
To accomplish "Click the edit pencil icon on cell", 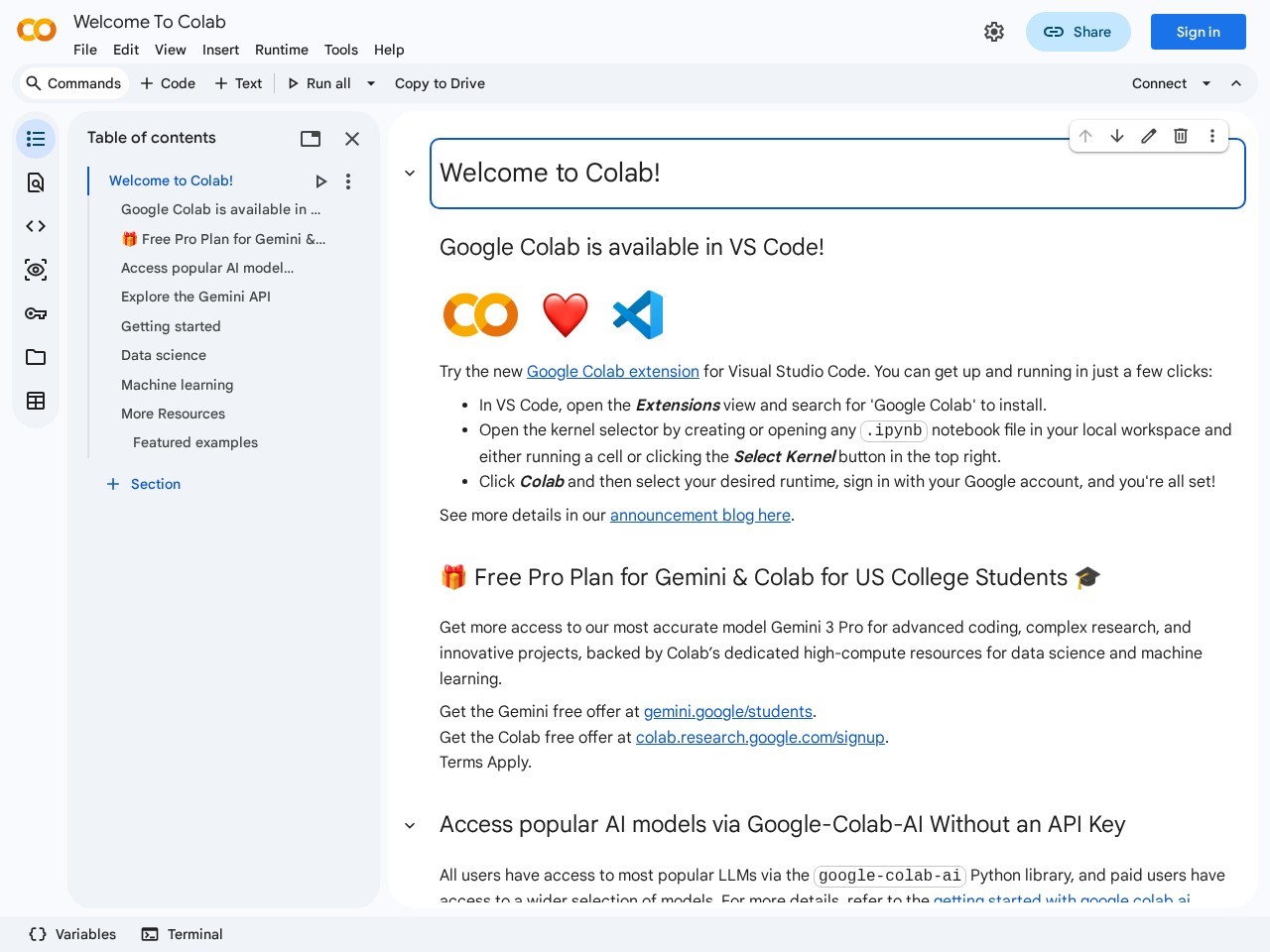I will (x=1149, y=136).
